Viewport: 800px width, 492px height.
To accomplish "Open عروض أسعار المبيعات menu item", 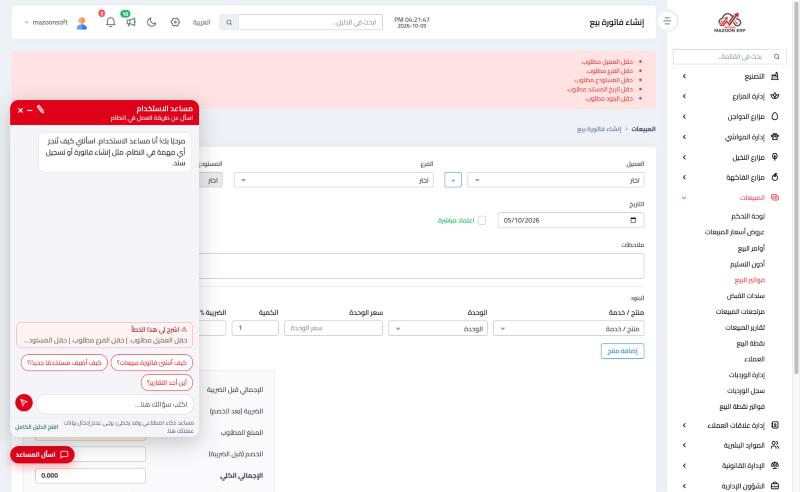I will 734,232.
